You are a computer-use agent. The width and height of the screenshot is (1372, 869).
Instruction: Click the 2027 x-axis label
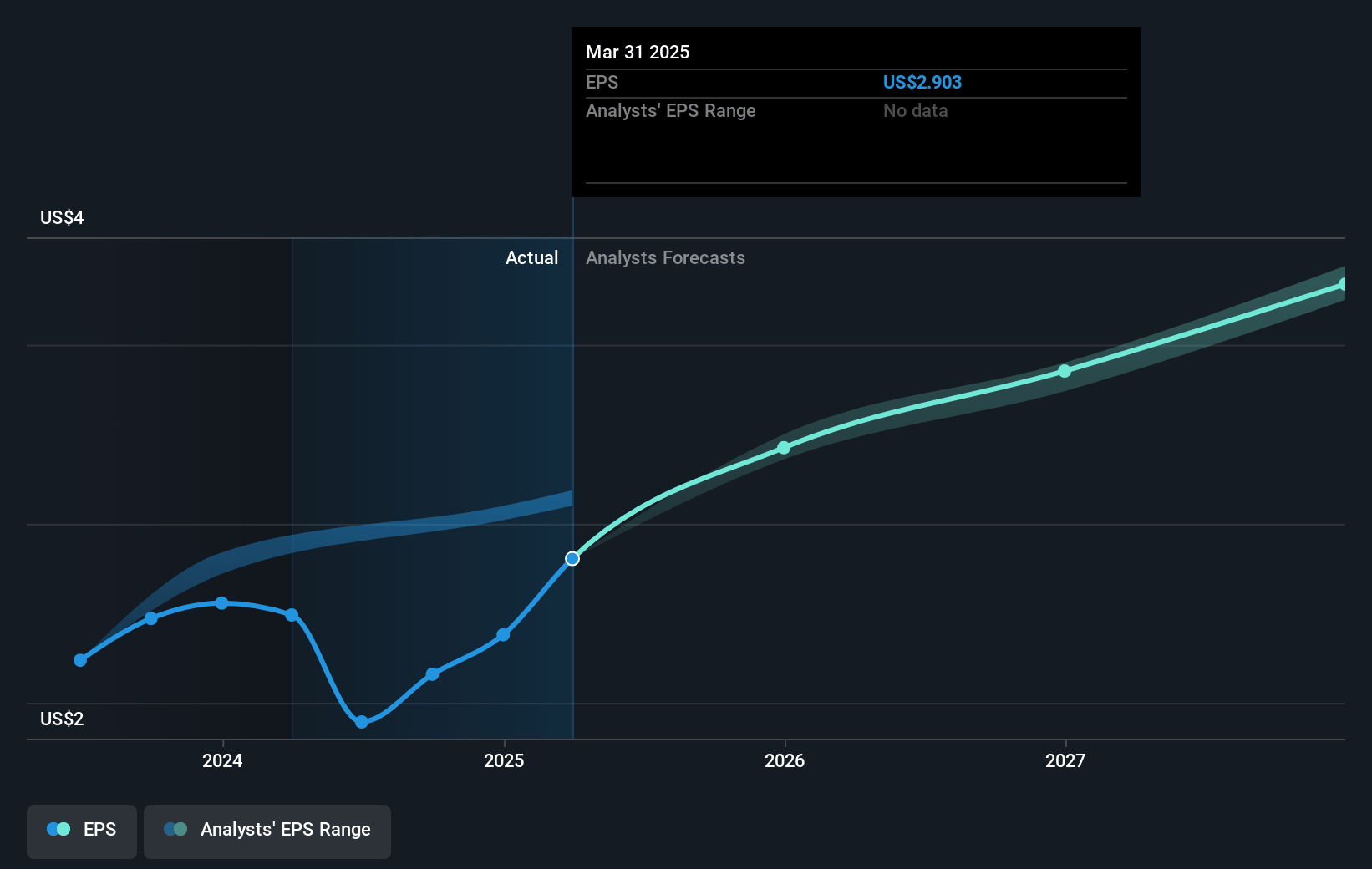click(x=1065, y=760)
